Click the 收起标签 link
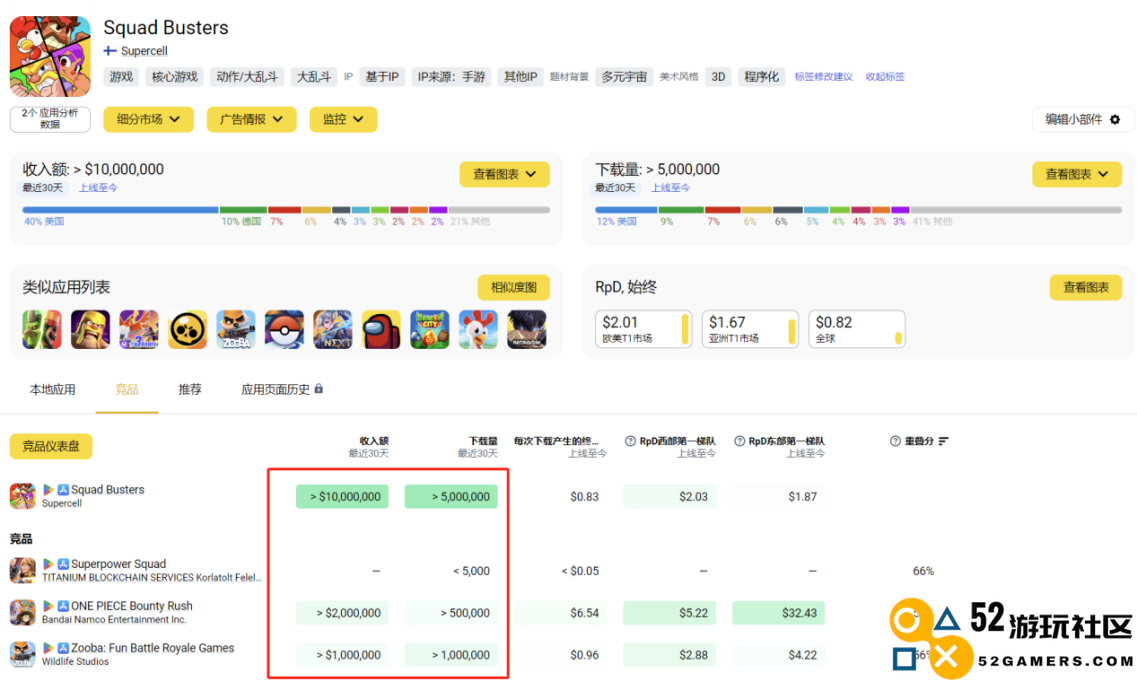 [x=885, y=77]
